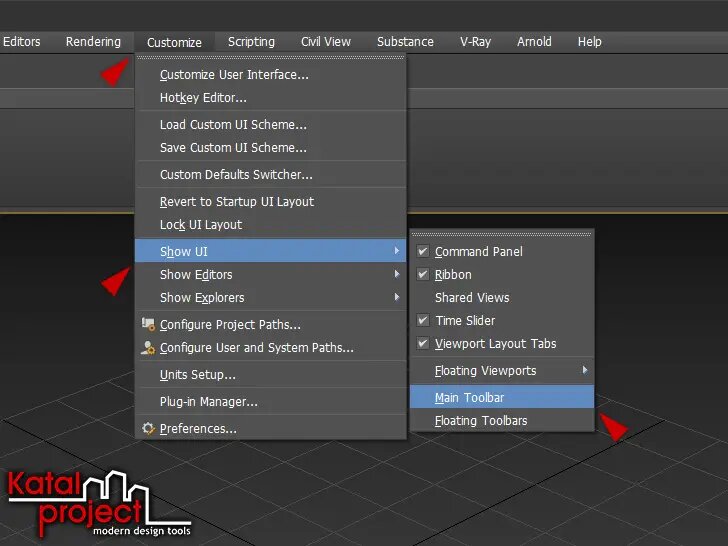The width and height of the screenshot is (728, 546).
Task: Open the V-Ray menu
Action: [x=475, y=42]
